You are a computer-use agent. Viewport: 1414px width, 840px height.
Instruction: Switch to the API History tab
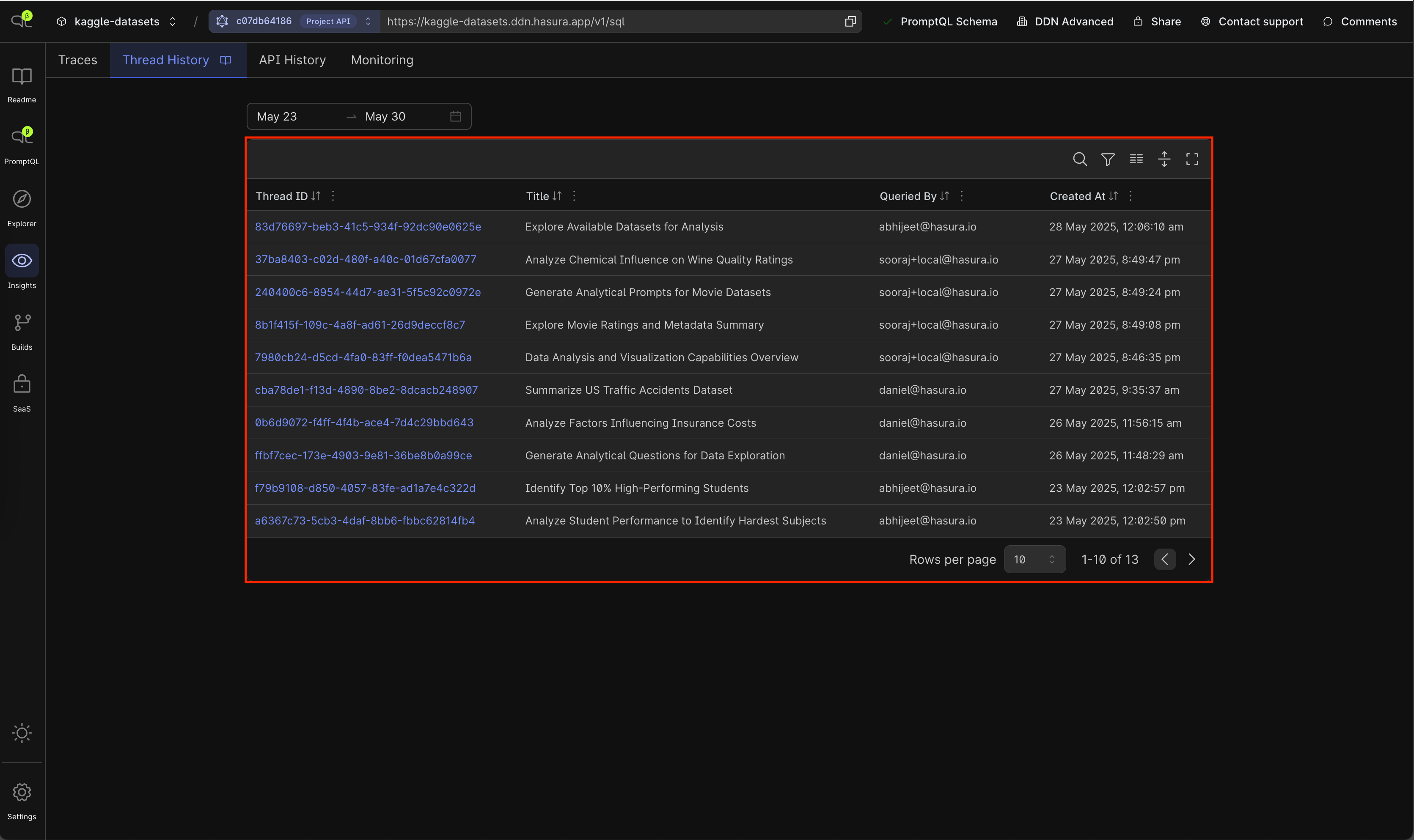click(292, 60)
